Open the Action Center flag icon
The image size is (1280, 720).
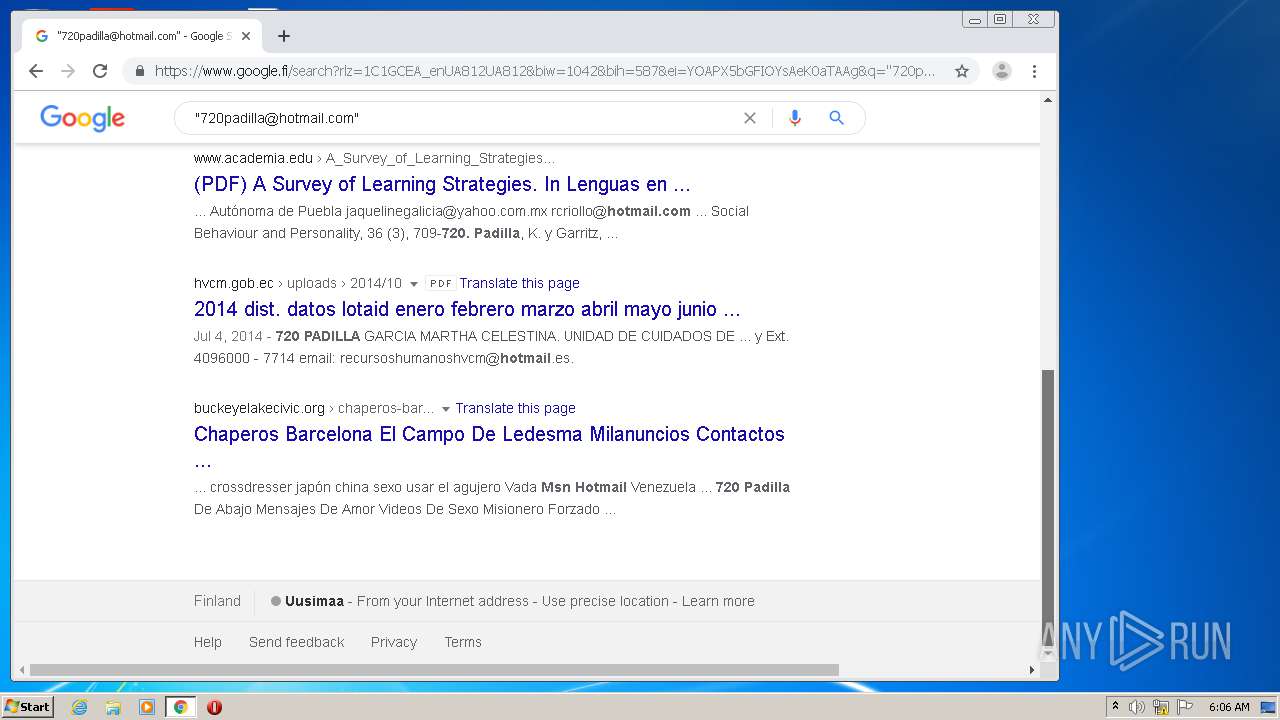[x=1185, y=707]
